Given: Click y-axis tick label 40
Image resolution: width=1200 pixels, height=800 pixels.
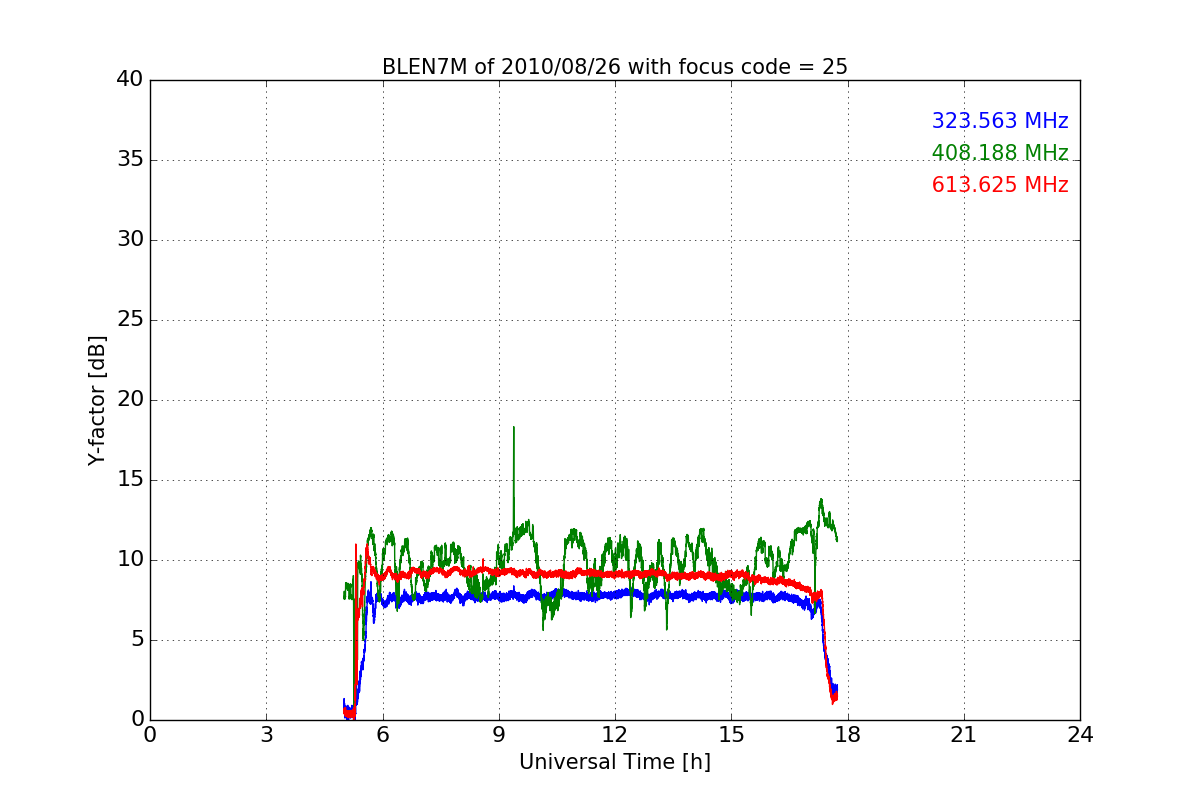Looking at the screenshot, I should (x=130, y=80).
